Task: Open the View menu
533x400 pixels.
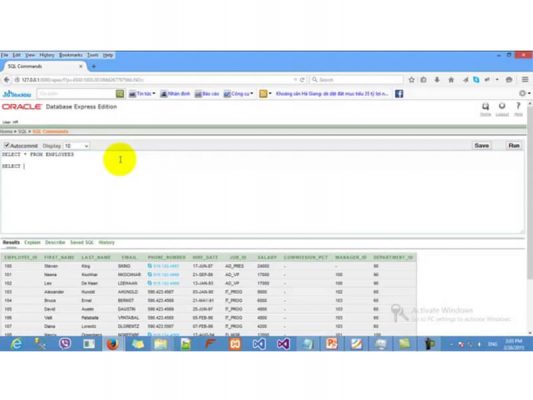Action: [30, 55]
